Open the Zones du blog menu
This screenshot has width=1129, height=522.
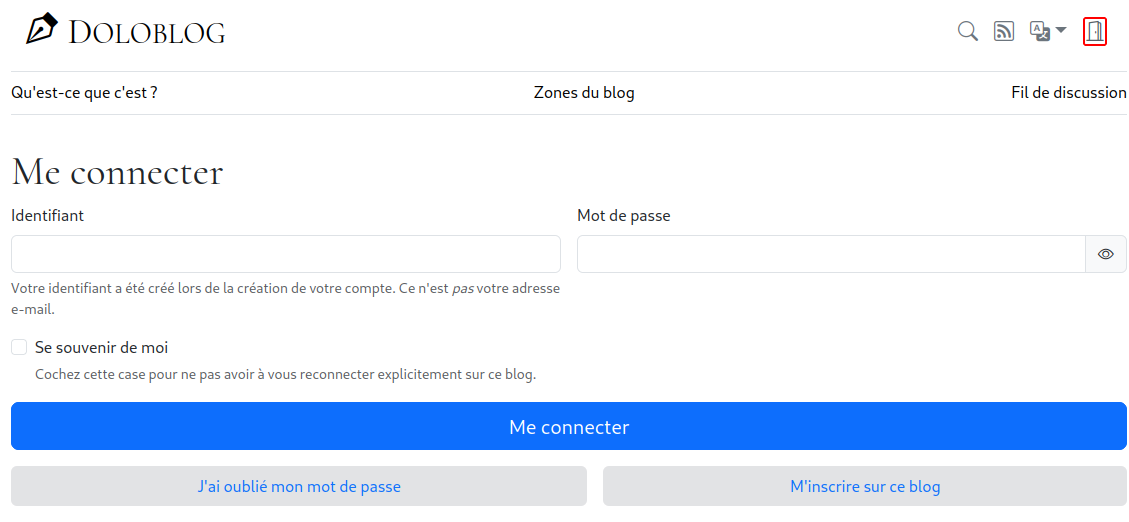pyautogui.click(x=584, y=93)
